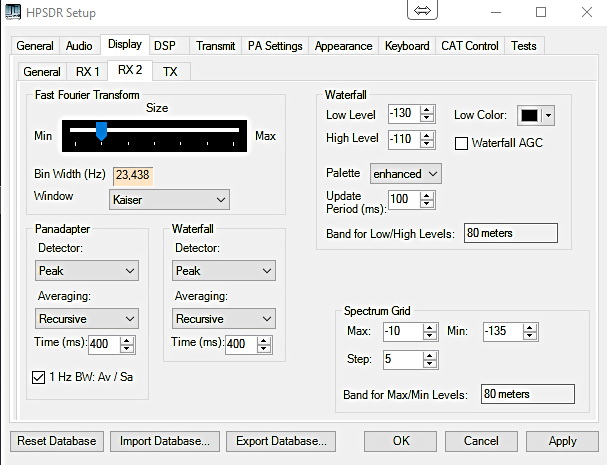Decrease the Waterfall averaging Time value
Screen dimensions: 607x465
[x=264, y=349]
